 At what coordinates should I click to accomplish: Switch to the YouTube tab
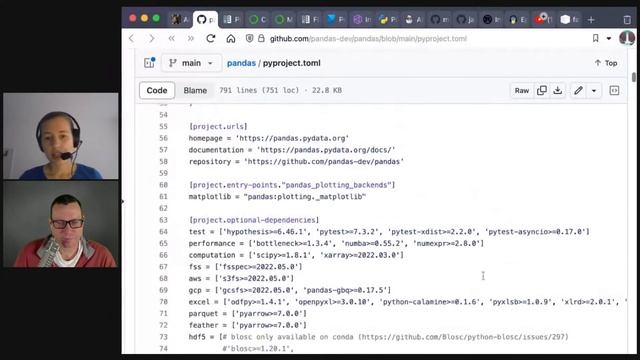tap(543, 20)
